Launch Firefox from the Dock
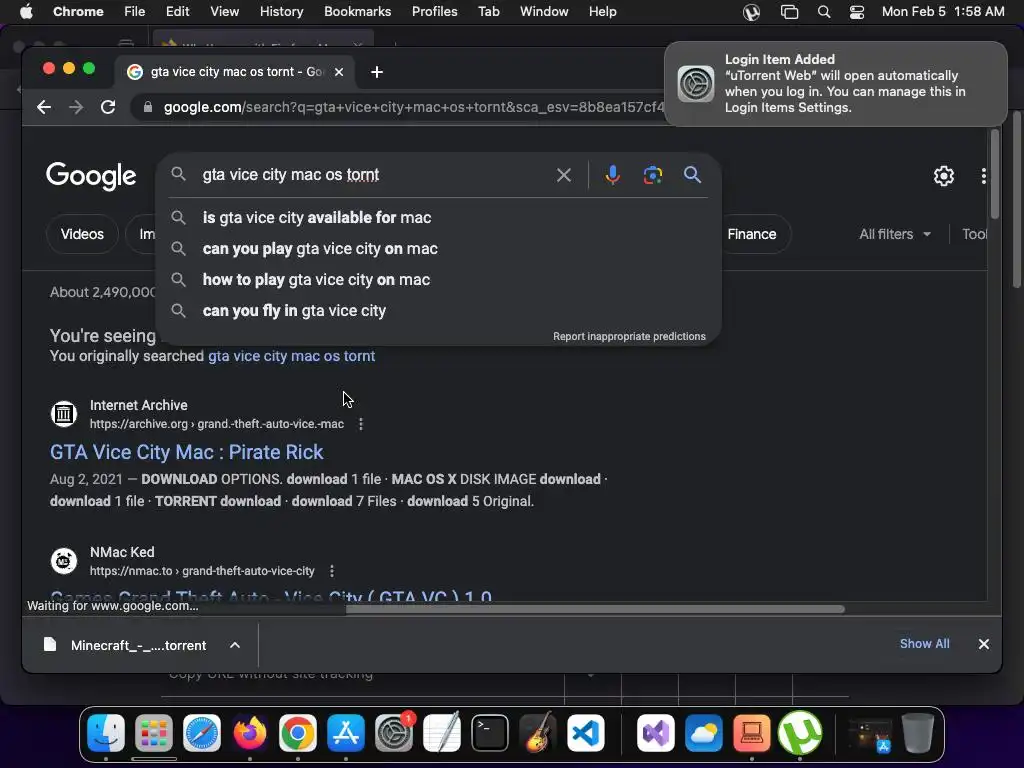Viewport: 1024px width, 768px height. (x=250, y=733)
